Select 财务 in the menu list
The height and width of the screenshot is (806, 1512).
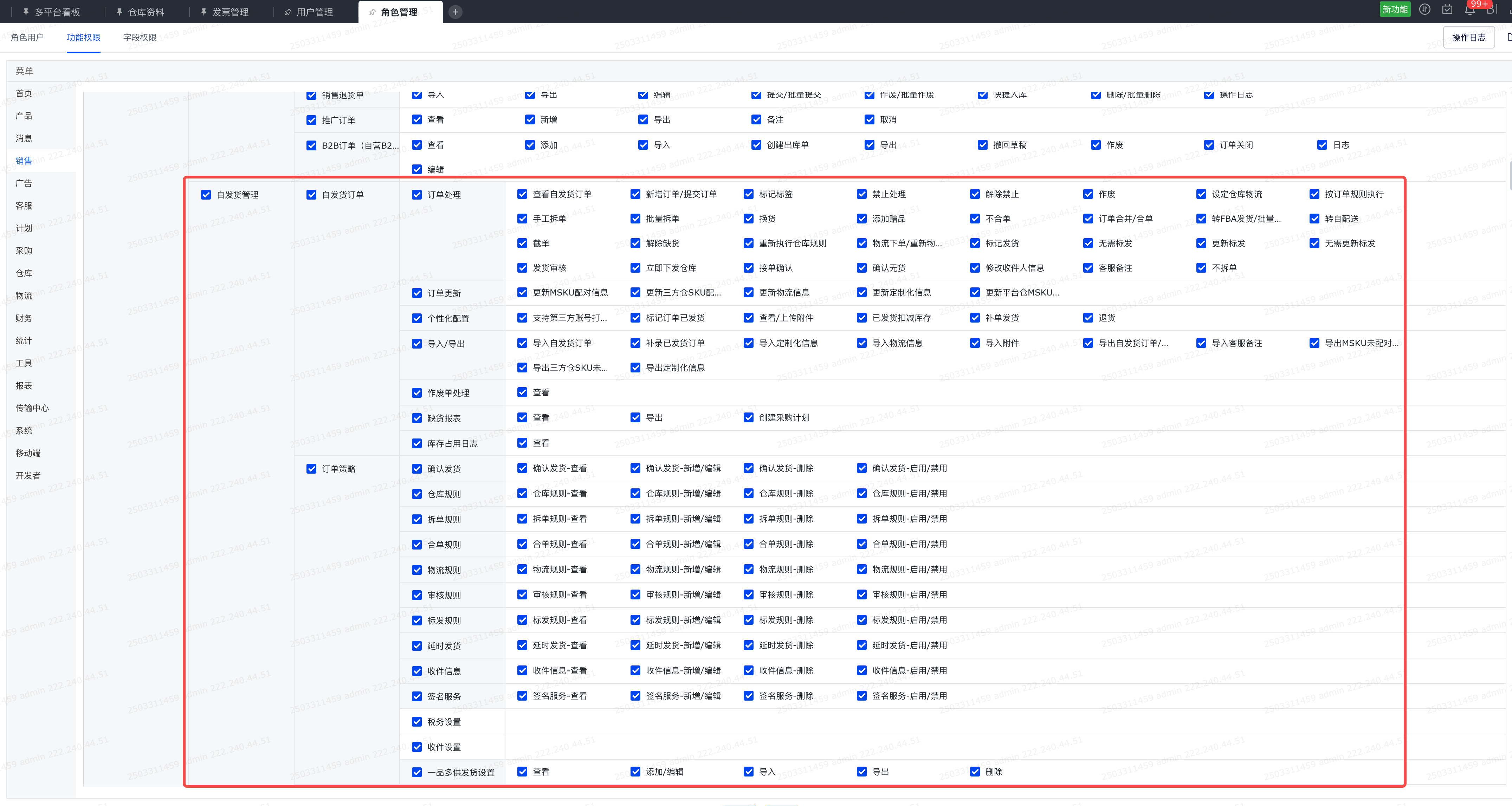[24, 318]
